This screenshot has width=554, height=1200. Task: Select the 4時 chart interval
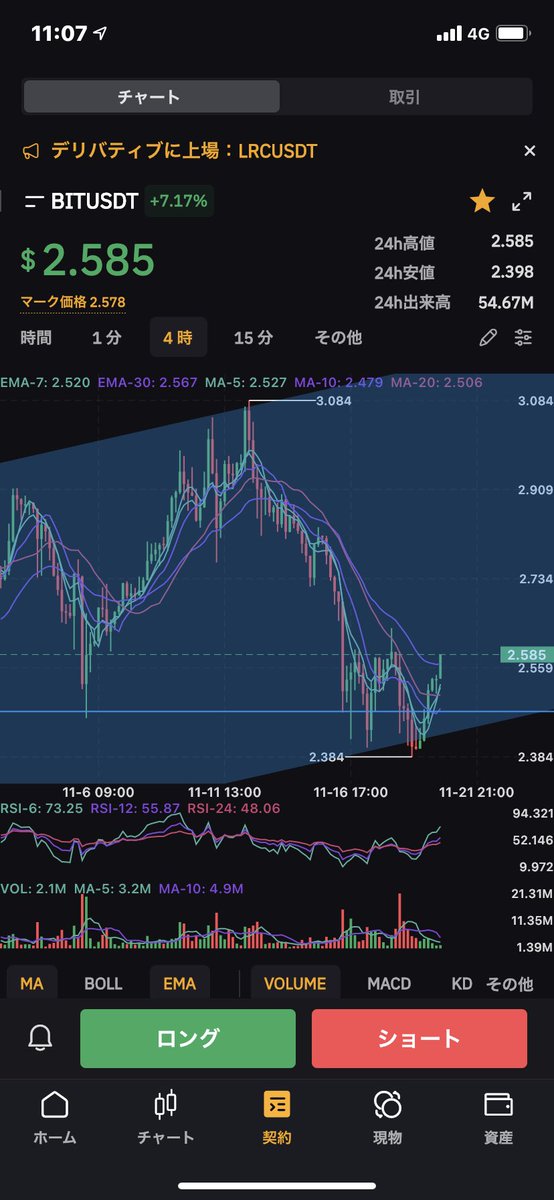click(x=178, y=338)
